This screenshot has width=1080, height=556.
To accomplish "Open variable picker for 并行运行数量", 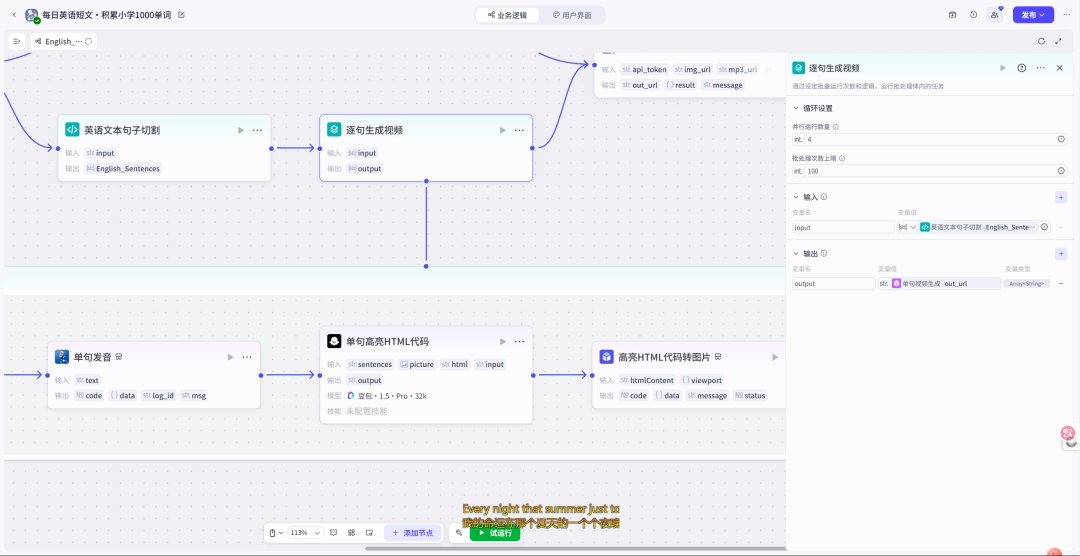I will click(x=1061, y=139).
